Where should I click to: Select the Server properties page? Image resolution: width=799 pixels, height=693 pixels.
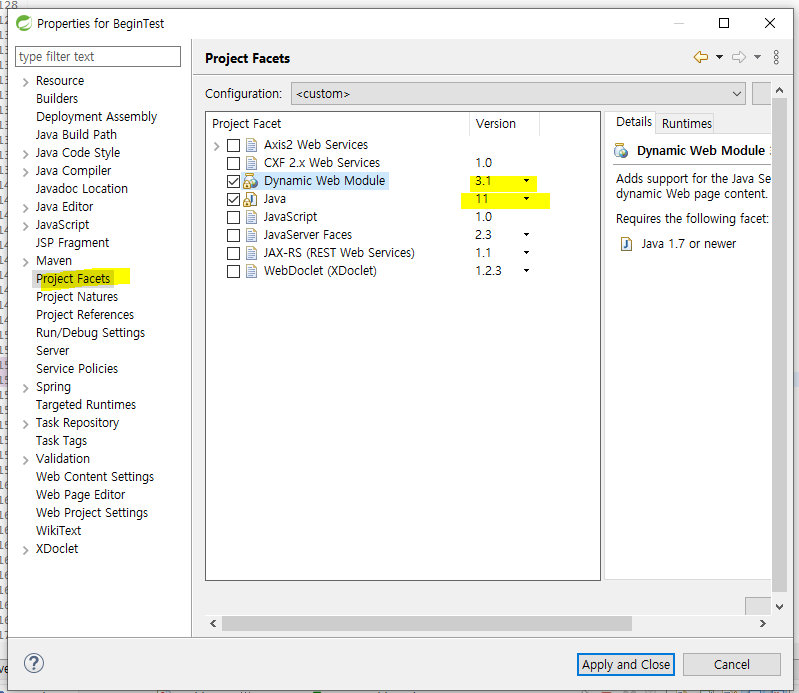point(52,351)
